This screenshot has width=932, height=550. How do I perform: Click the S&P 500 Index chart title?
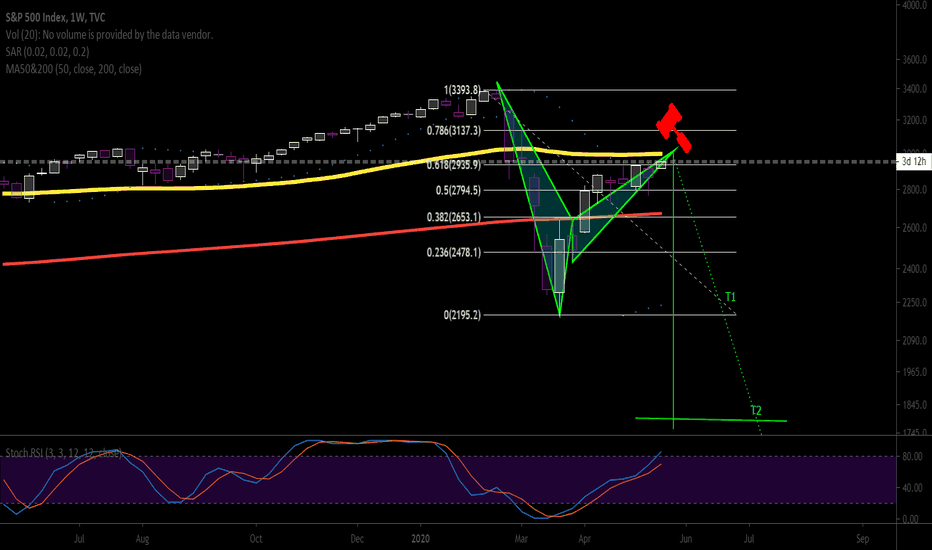[55, 18]
